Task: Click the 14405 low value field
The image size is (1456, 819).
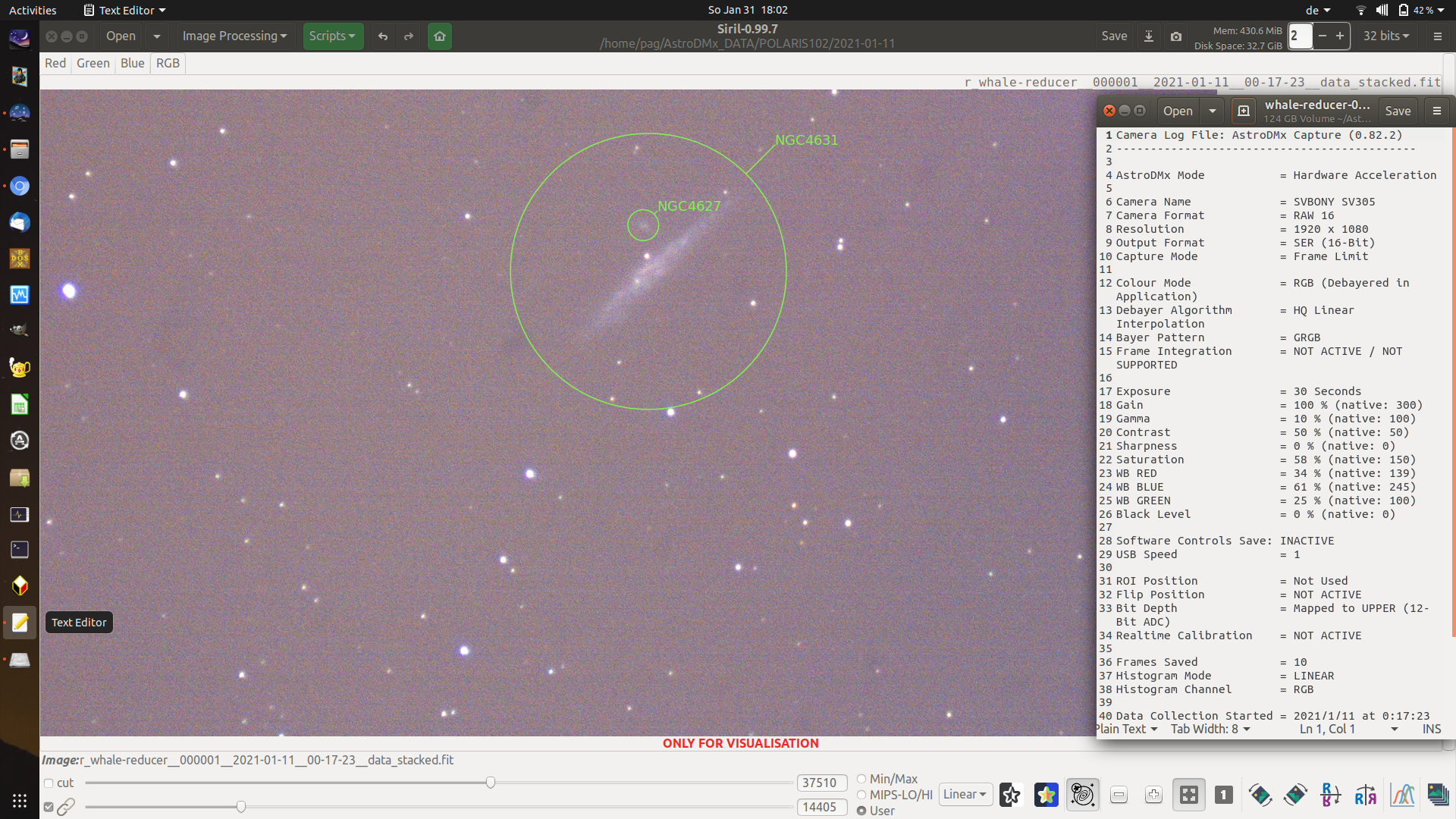Action: point(822,807)
